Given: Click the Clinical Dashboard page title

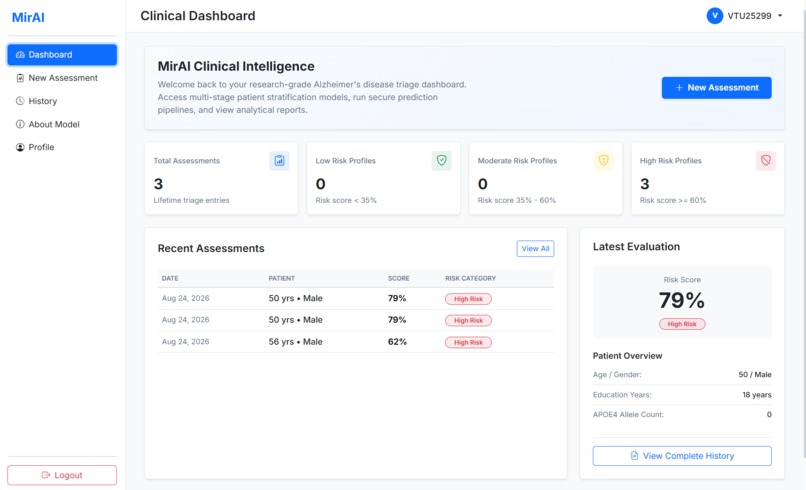Looking at the screenshot, I should pyautogui.click(x=198, y=16).
